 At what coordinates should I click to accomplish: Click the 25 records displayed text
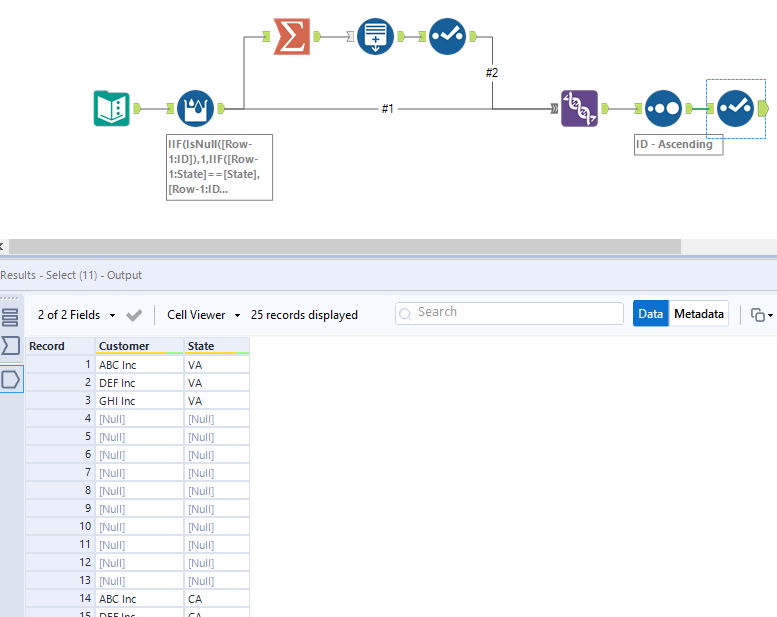[304, 315]
